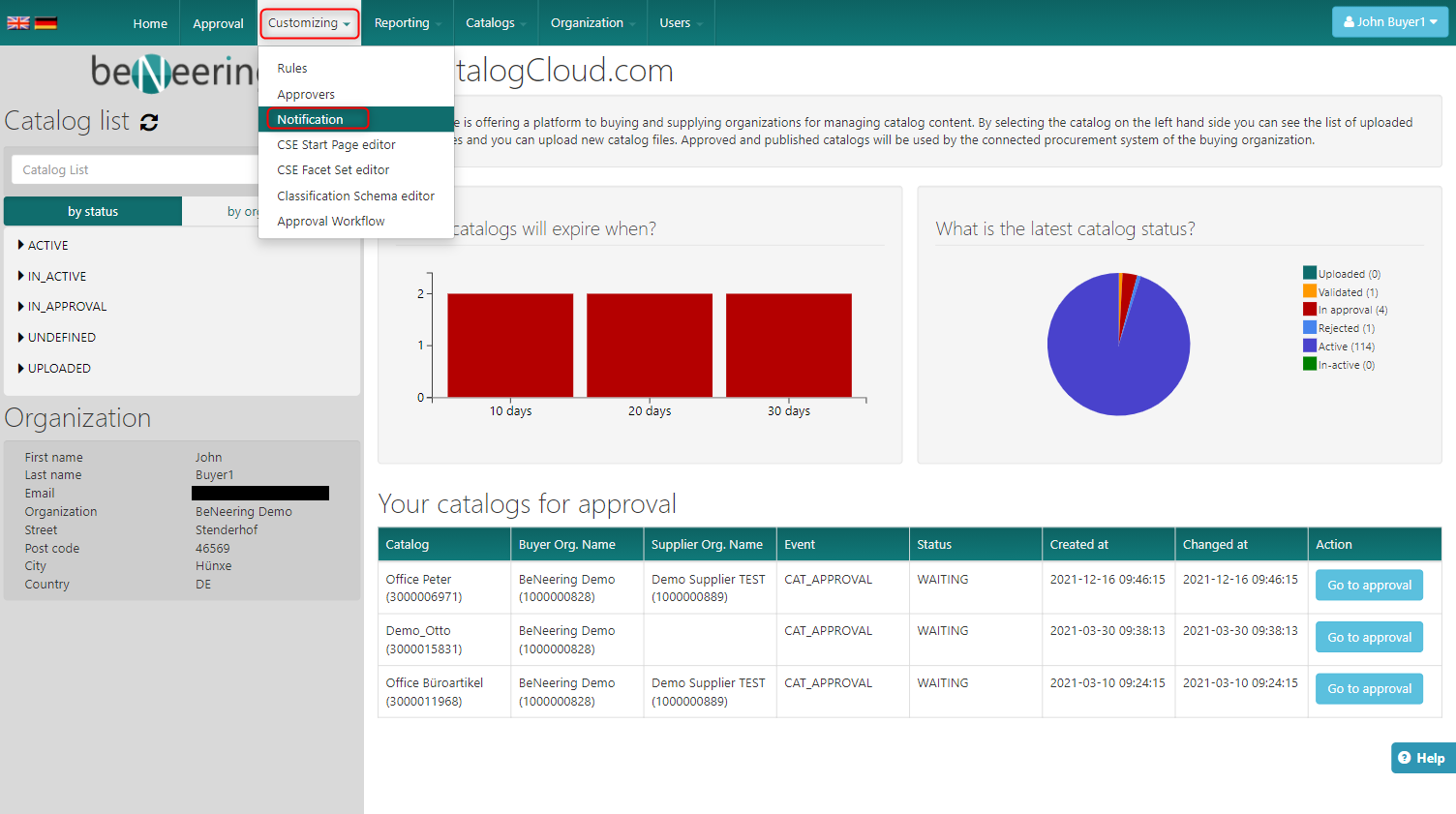The image size is (1456, 814).
Task: Click the teal Uploaded legend swatch
Action: (x=1309, y=274)
